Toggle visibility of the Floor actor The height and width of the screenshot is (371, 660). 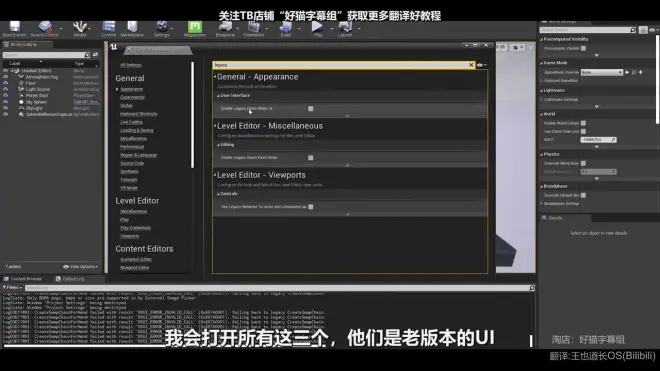pyautogui.click(x=5, y=83)
